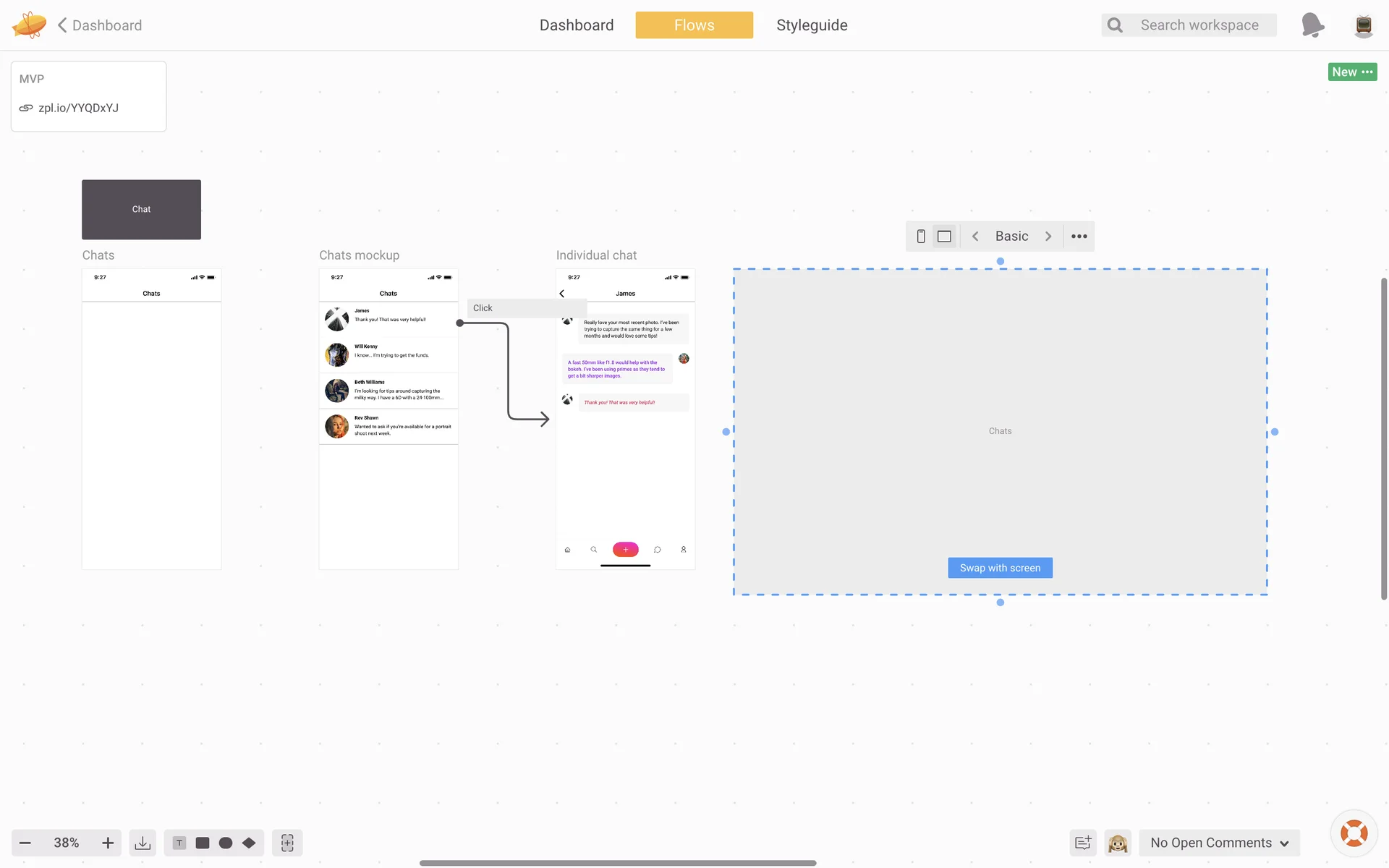Toggle the monkey emoji comments visibility

click(1118, 843)
